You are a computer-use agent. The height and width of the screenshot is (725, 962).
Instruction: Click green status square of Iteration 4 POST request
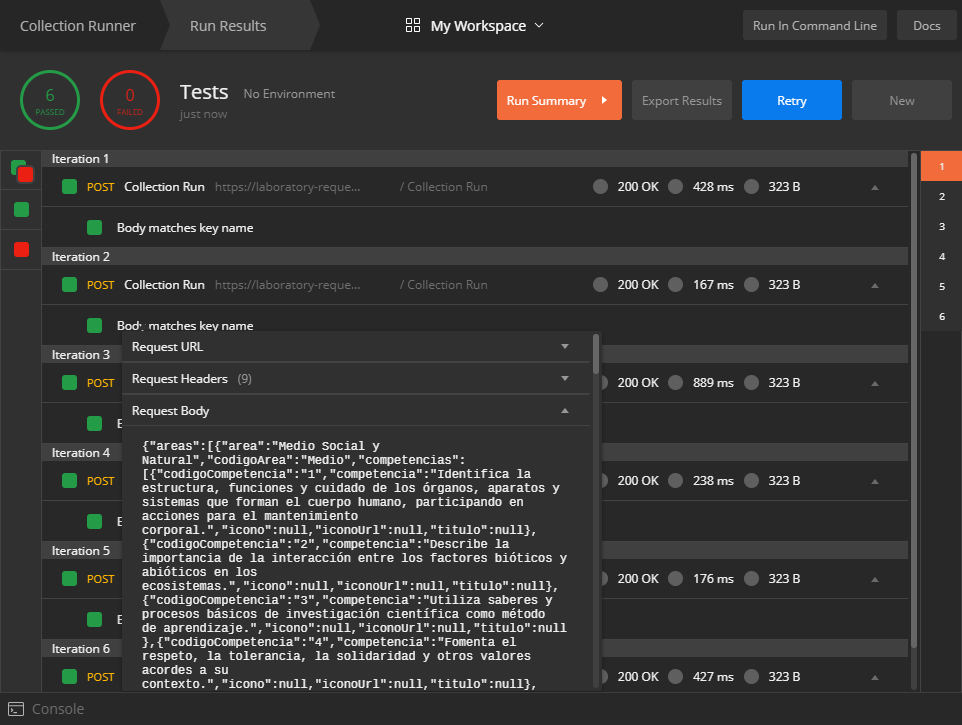tap(69, 480)
